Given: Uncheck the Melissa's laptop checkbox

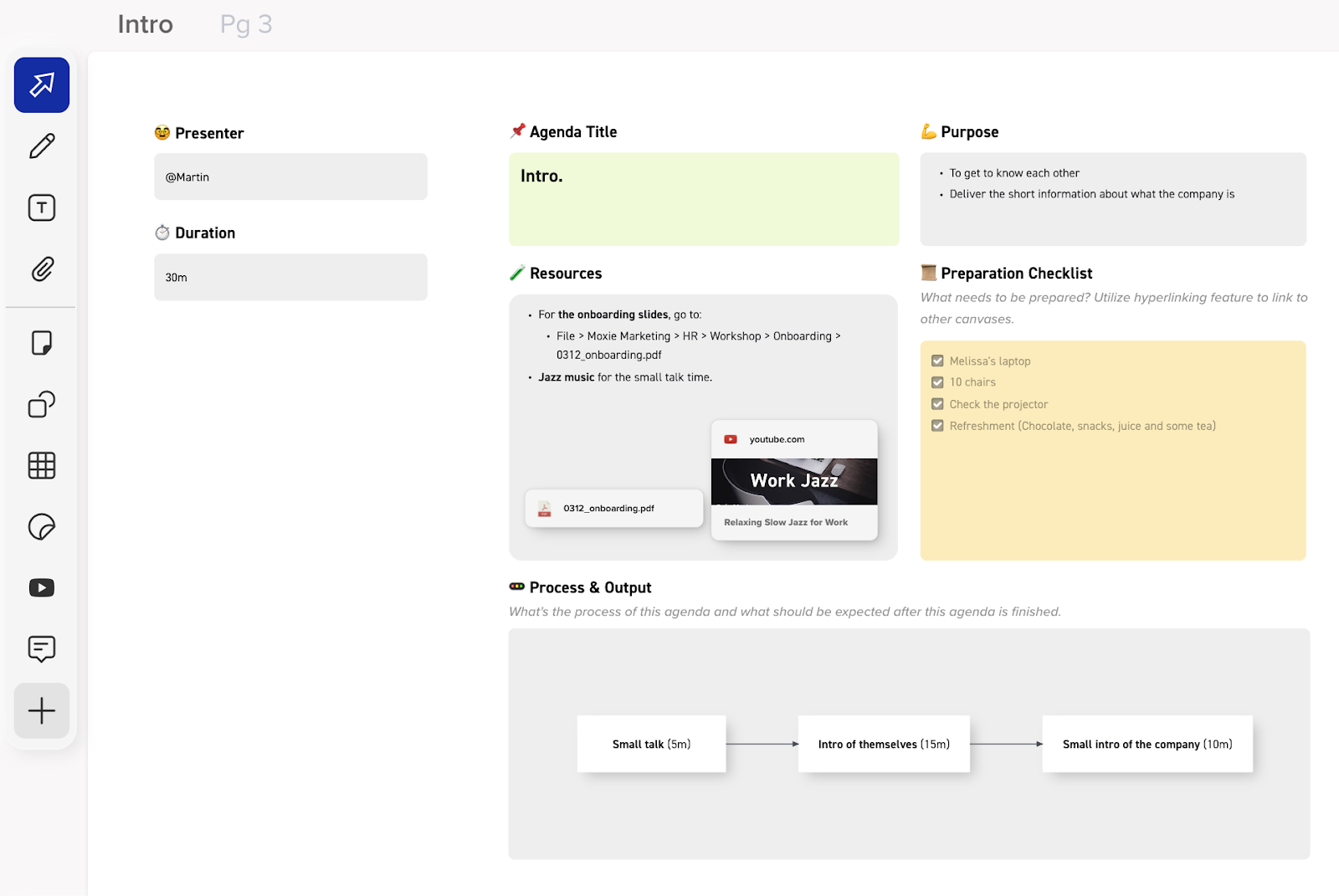Looking at the screenshot, I should click(937, 361).
